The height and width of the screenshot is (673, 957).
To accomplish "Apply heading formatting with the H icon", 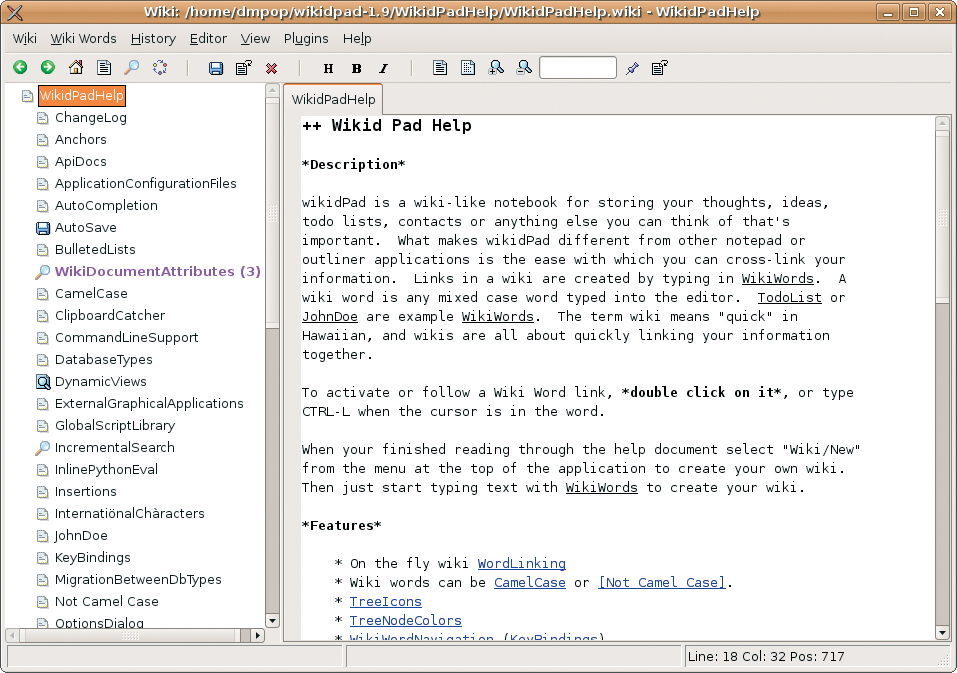I will click(x=328, y=68).
